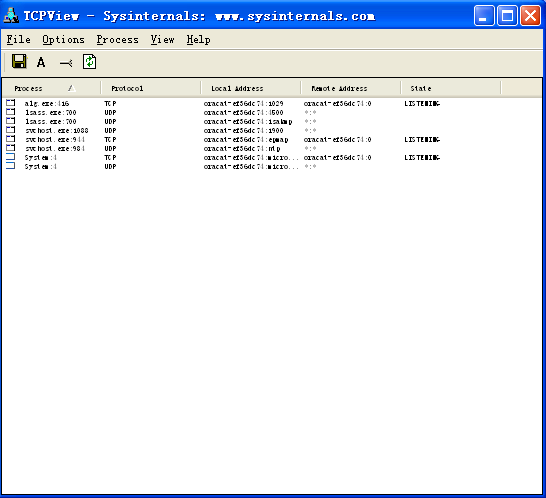Select the svchost.exe process in the ntp row
The height and width of the screenshot is (498, 546).
tap(55, 149)
